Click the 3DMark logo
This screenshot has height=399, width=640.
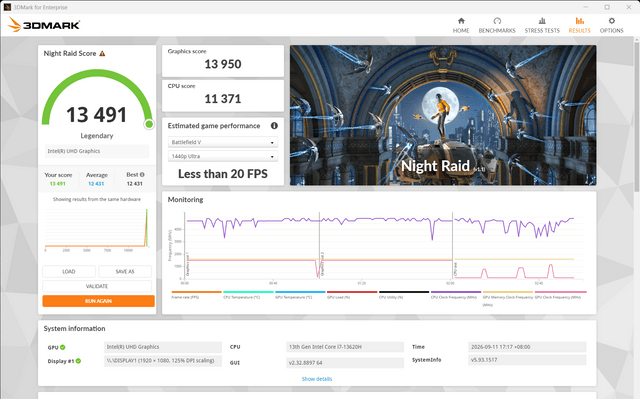[x=44, y=24]
